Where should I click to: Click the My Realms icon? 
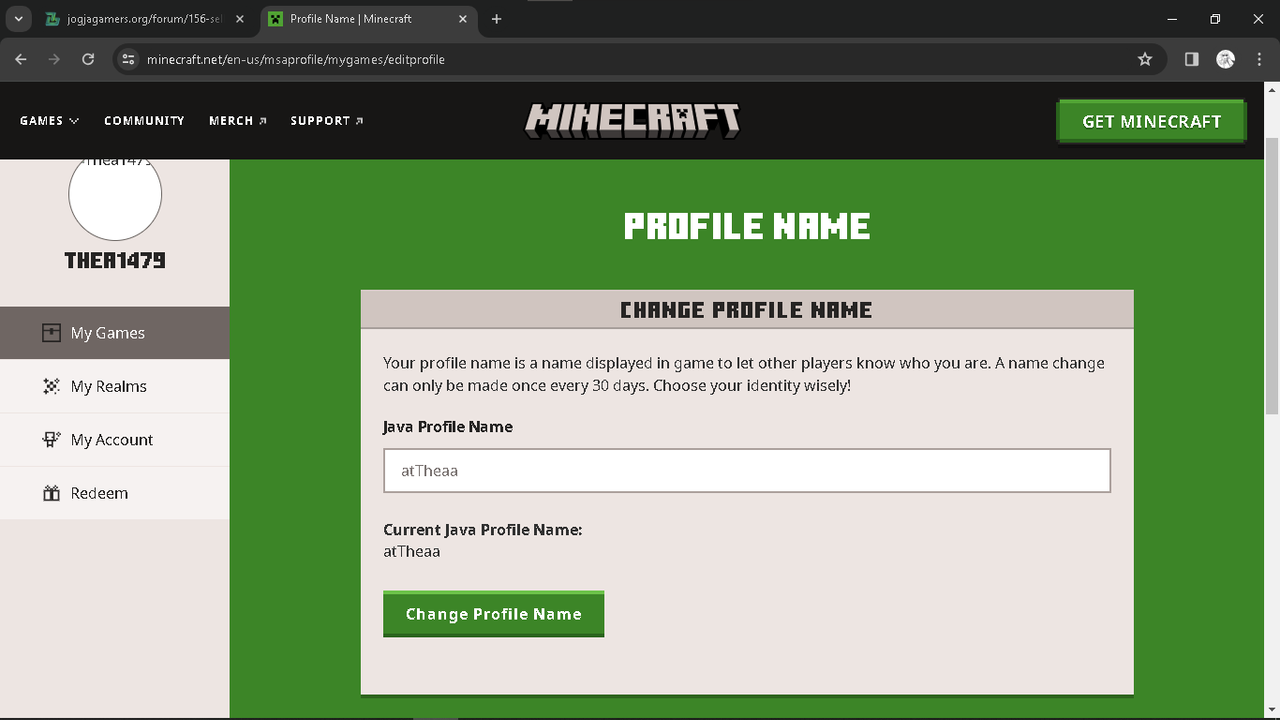pos(51,386)
